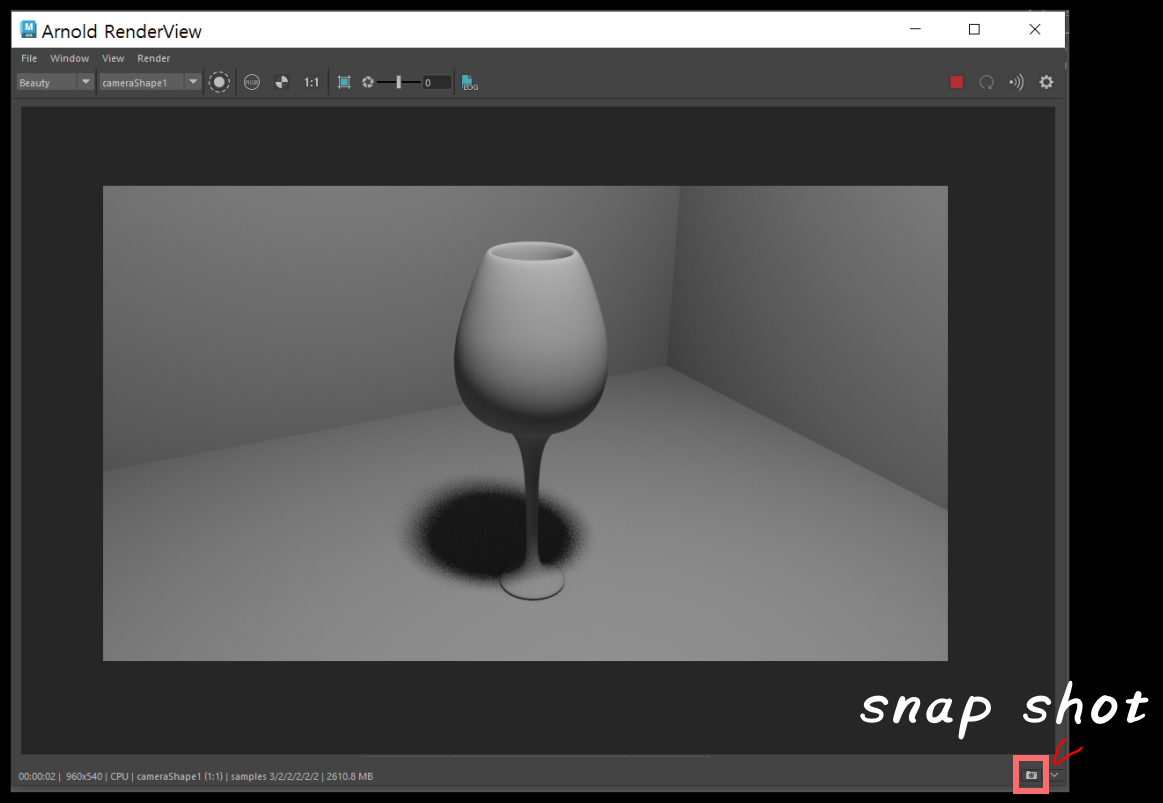Image resolution: width=1163 pixels, height=803 pixels.
Task: Minimize the Arnold RenderView window
Action: [915, 29]
